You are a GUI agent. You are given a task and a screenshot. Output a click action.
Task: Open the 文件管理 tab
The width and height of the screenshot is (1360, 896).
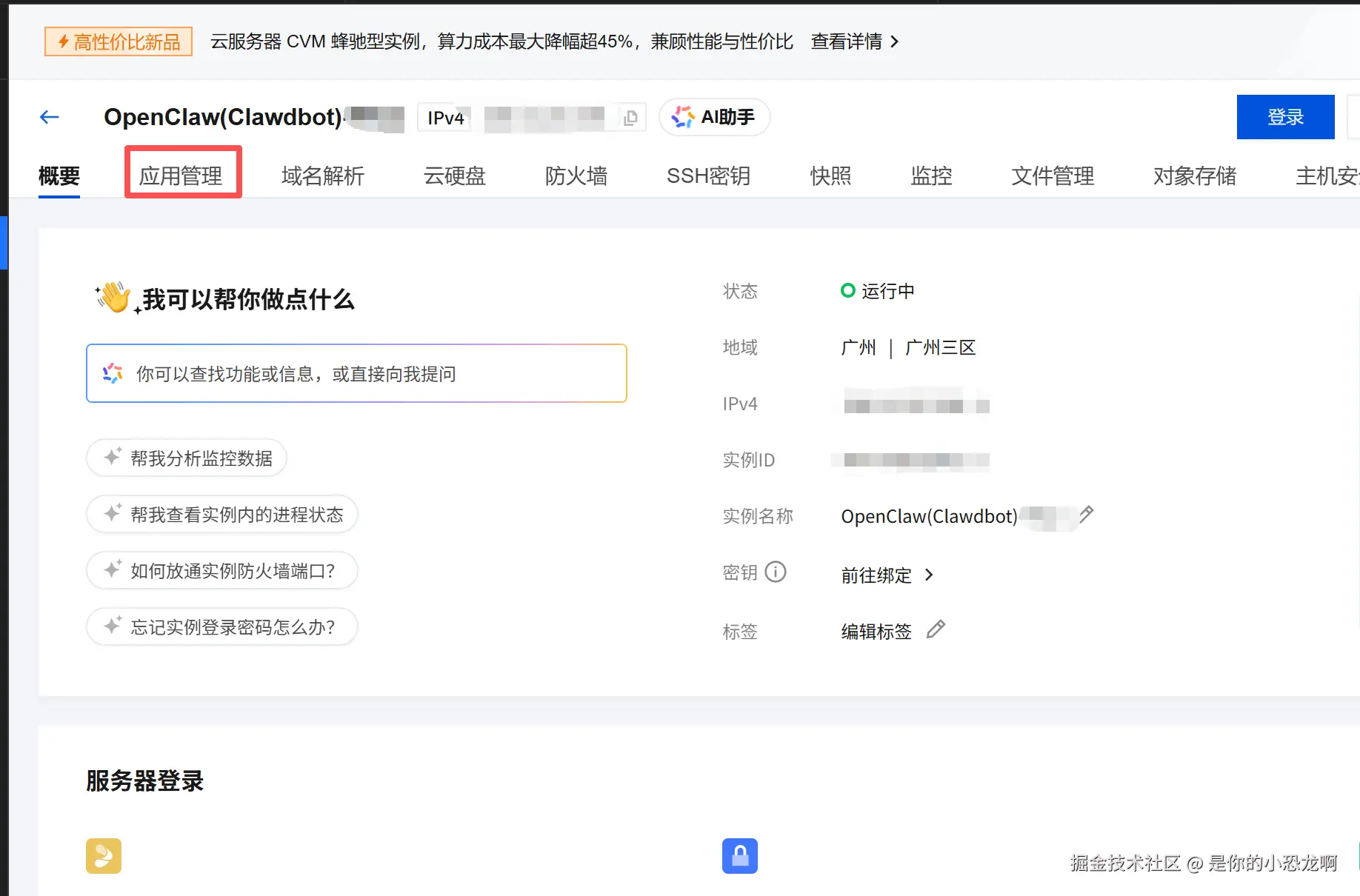pyautogui.click(x=1052, y=175)
